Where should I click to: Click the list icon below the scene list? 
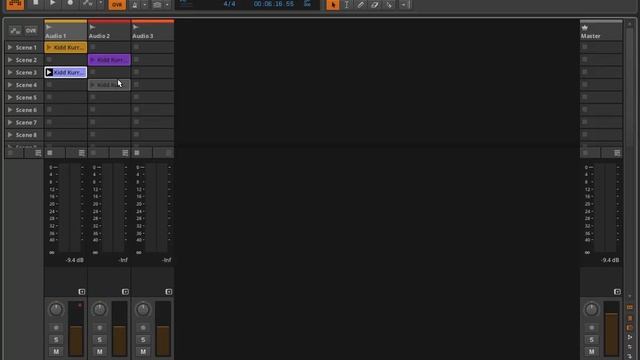tap(38, 153)
